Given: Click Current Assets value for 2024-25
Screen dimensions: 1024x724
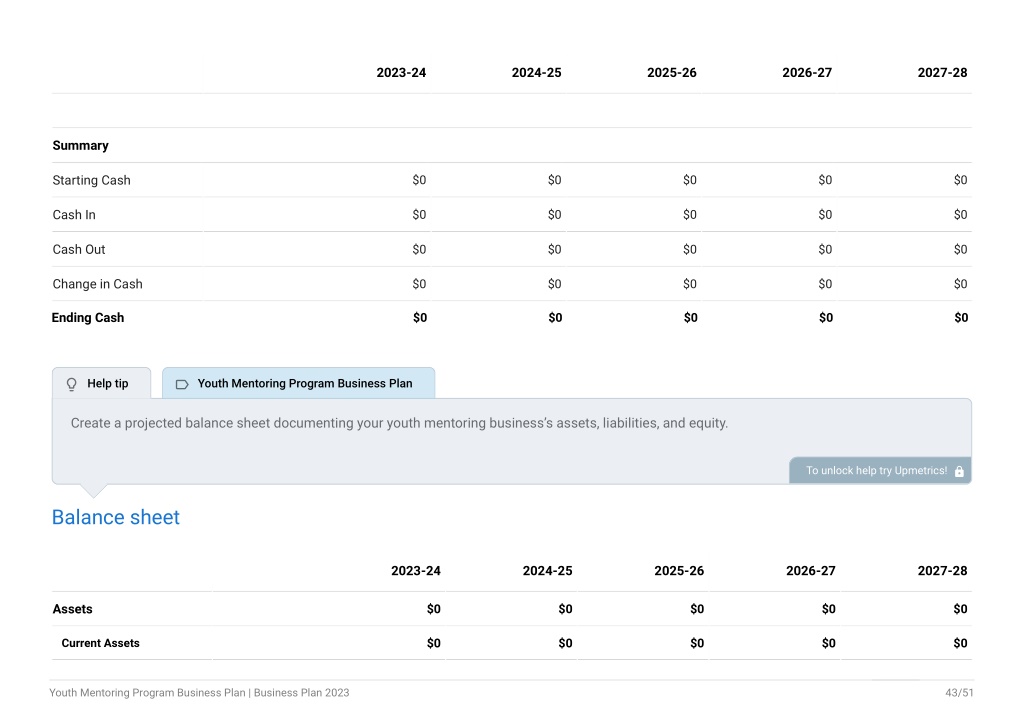Looking at the screenshot, I should coord(565,643).
